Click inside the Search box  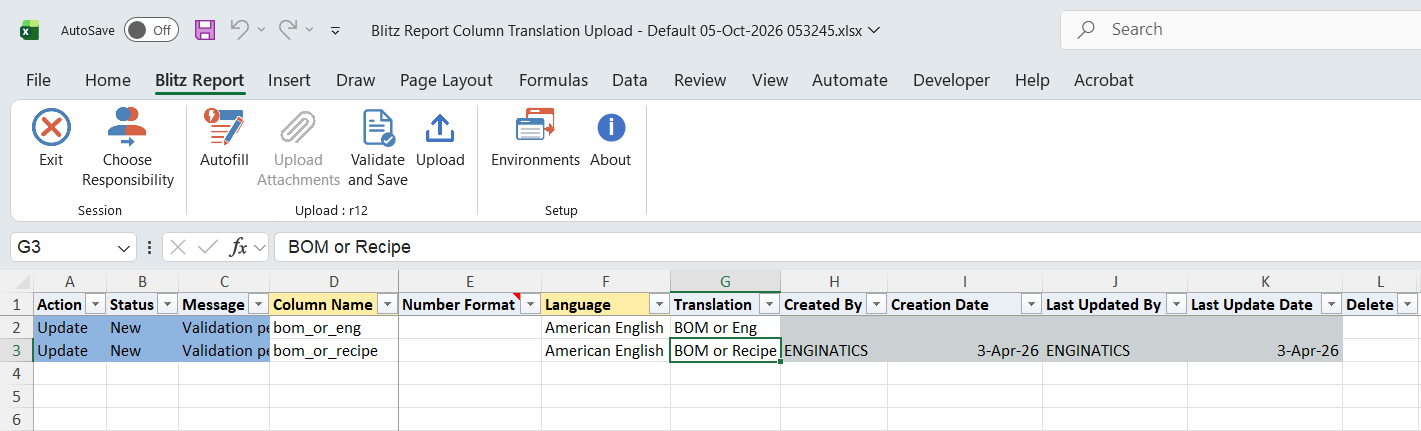1240,30
